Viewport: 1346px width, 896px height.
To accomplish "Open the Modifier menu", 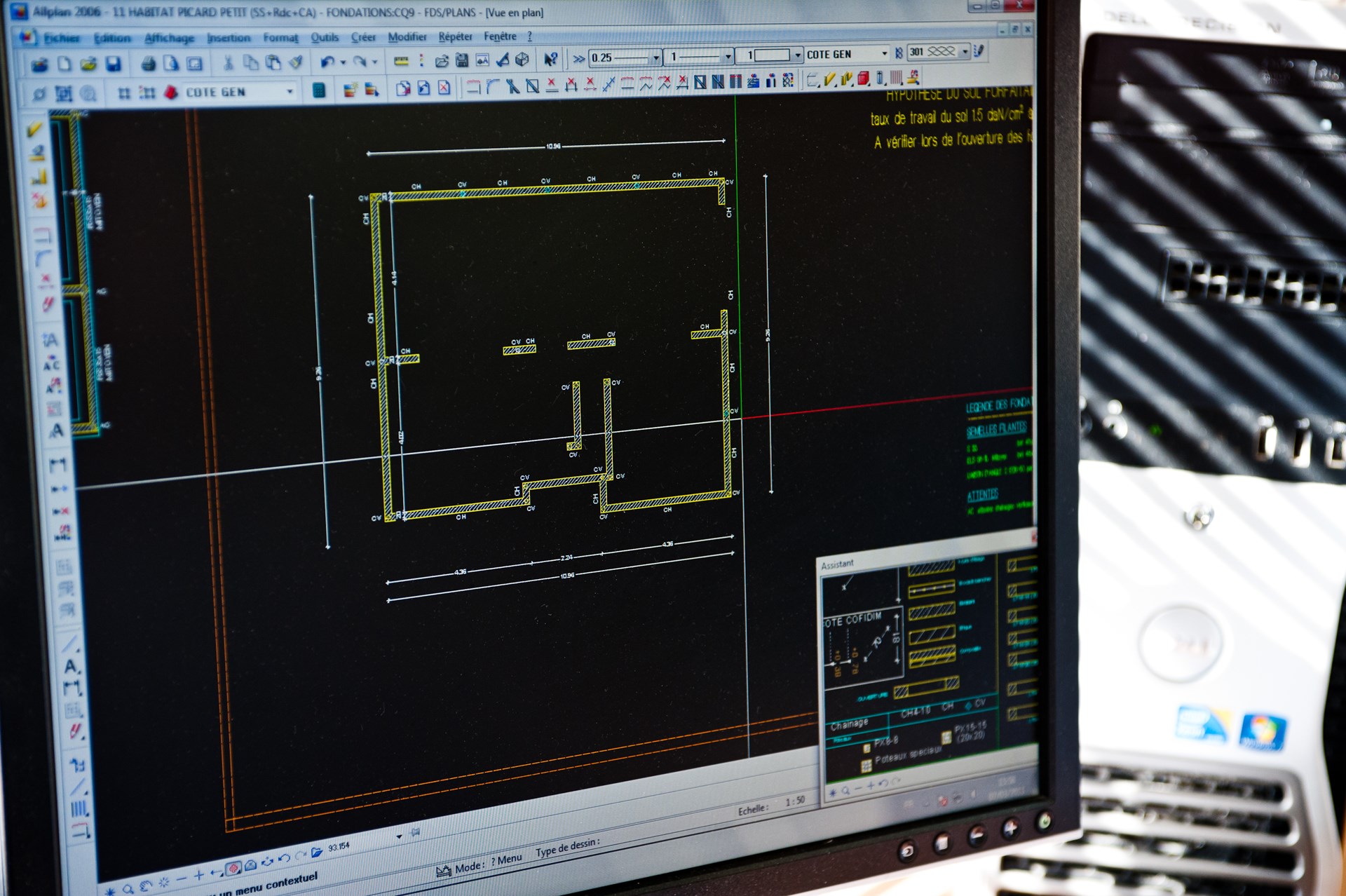I will tap(407, 36).
